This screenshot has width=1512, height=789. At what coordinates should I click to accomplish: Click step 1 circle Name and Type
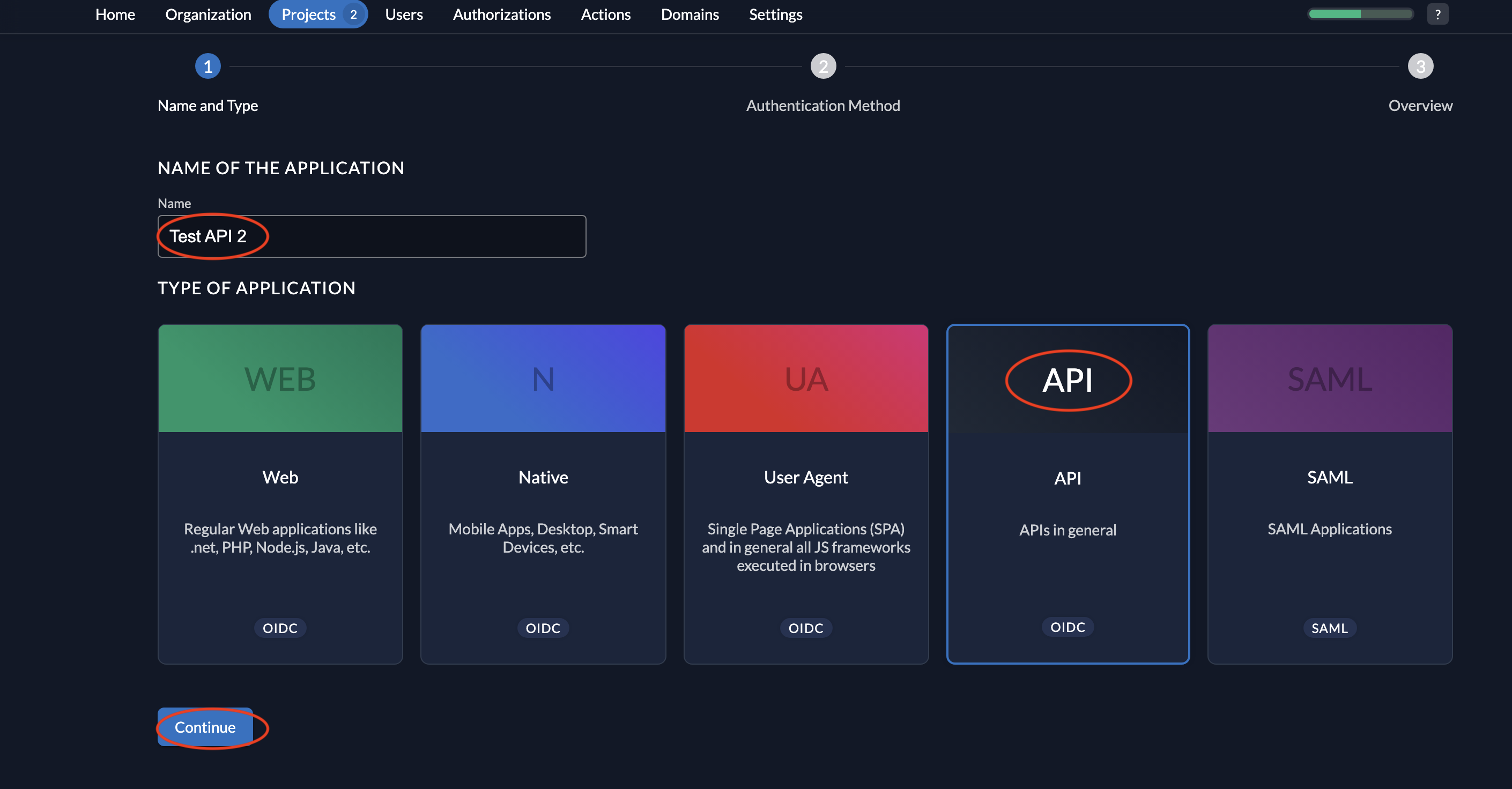point(208,66)
